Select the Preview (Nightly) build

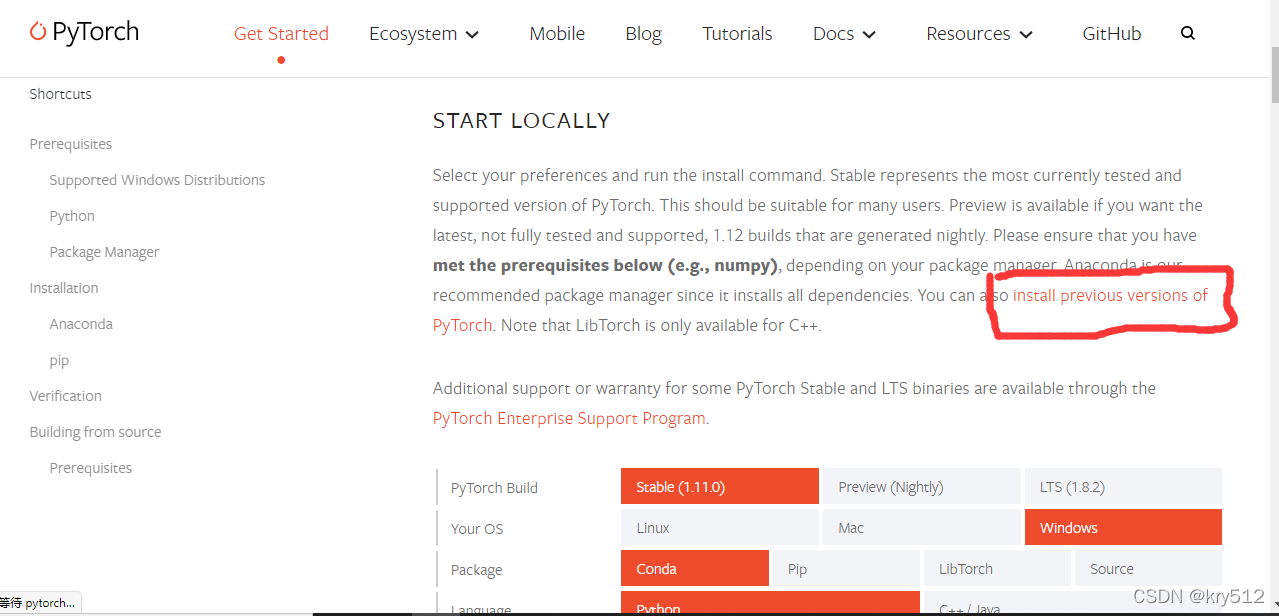922,487
